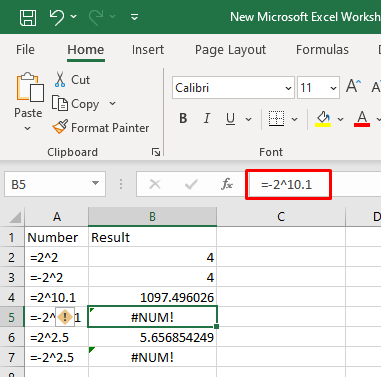Select cell containing =2^2.5
This screenshot has height=377, width=381.
coord(56,337)
